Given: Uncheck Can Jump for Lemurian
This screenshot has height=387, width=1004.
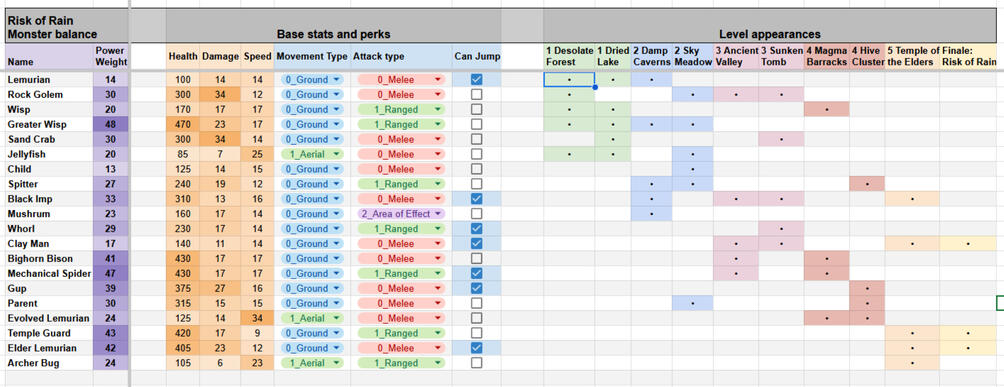Looking at the screenshot, I should coord(476,79).
